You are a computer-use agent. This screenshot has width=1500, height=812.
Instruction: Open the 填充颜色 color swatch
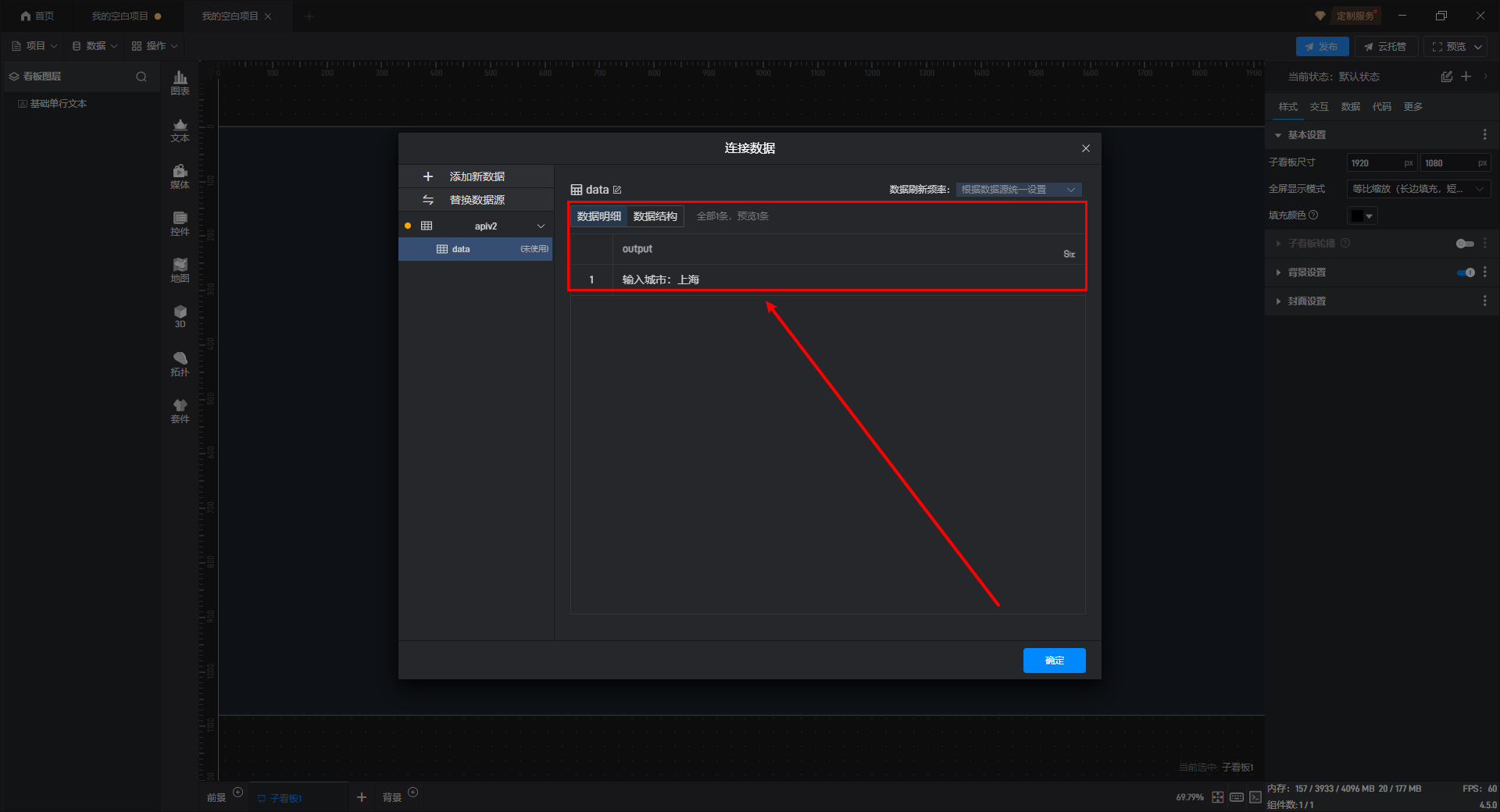click(x=1362, y=216)
